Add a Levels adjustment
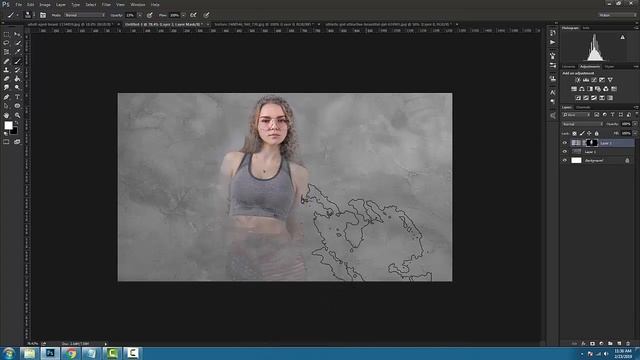Viewport: 640px width, 360px height. pos(586,80)
